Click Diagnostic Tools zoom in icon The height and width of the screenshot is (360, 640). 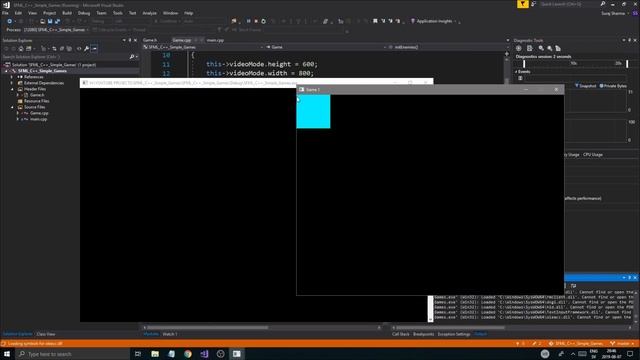tap(541, 48)
